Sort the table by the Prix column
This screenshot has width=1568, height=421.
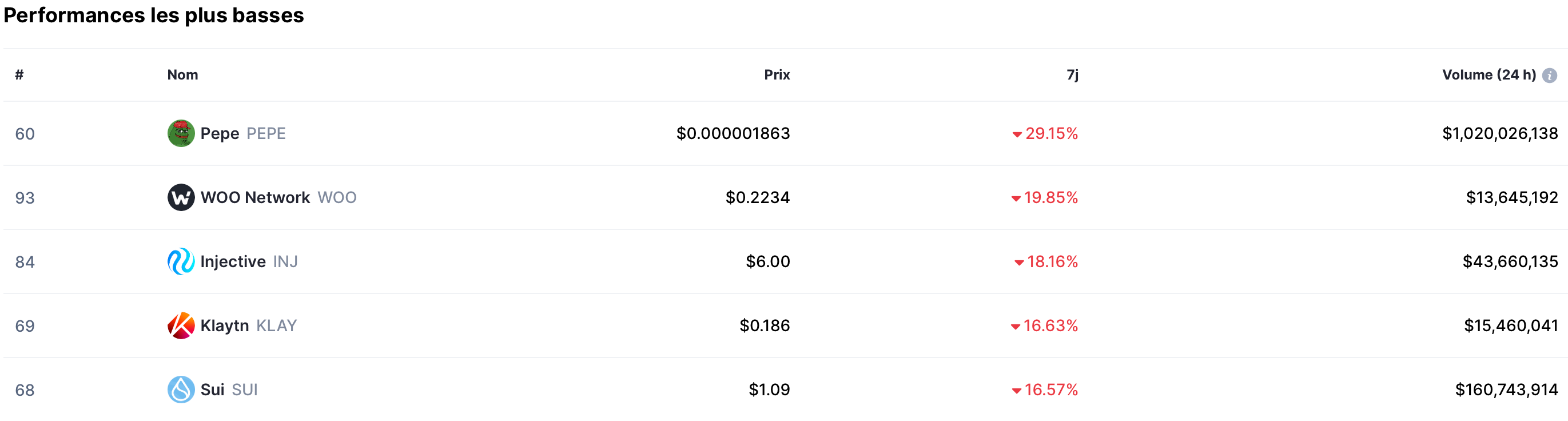777,75
